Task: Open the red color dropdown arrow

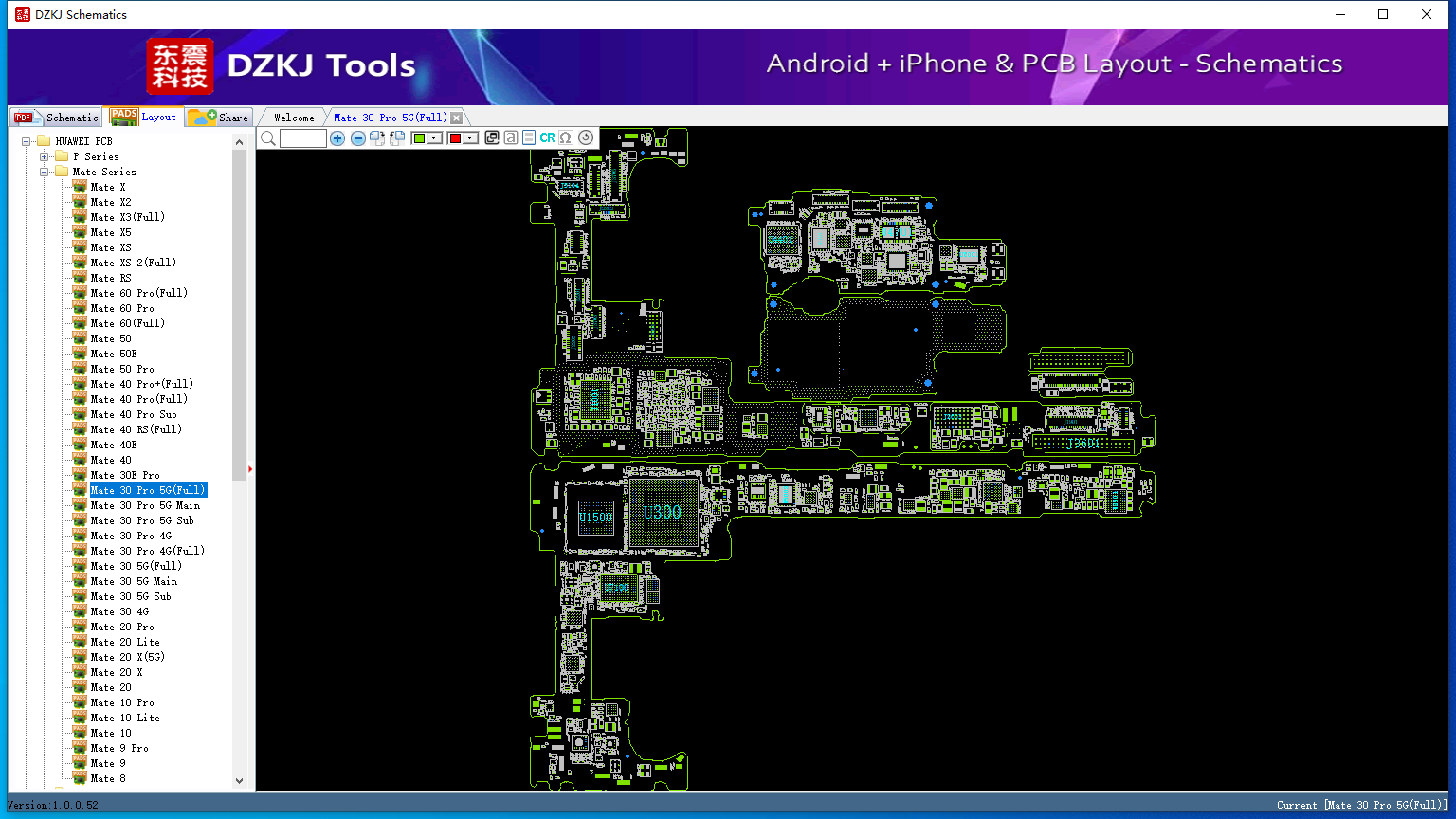Action: (470, 138)
